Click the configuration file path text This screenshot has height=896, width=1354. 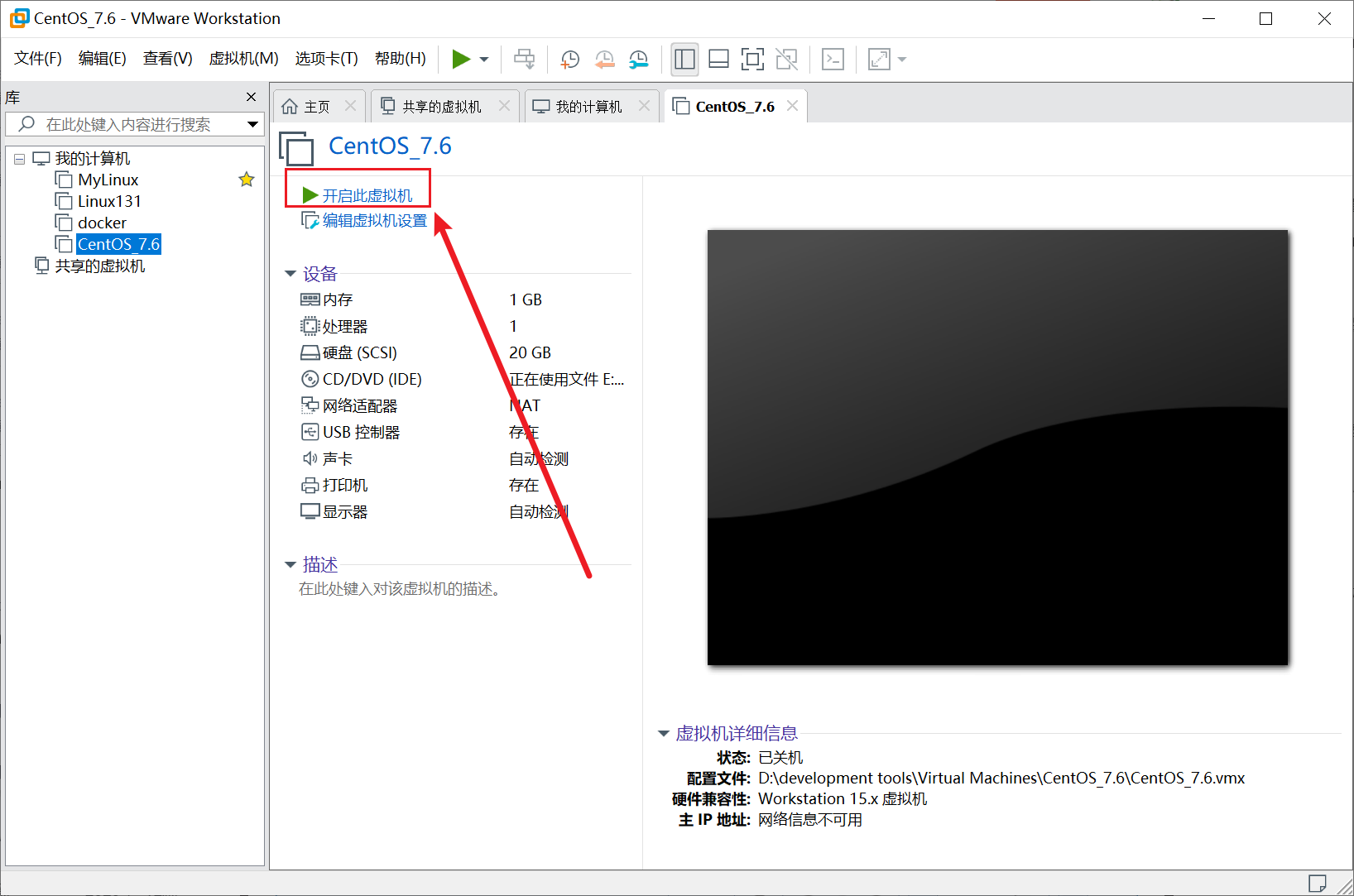(1001, 778)
